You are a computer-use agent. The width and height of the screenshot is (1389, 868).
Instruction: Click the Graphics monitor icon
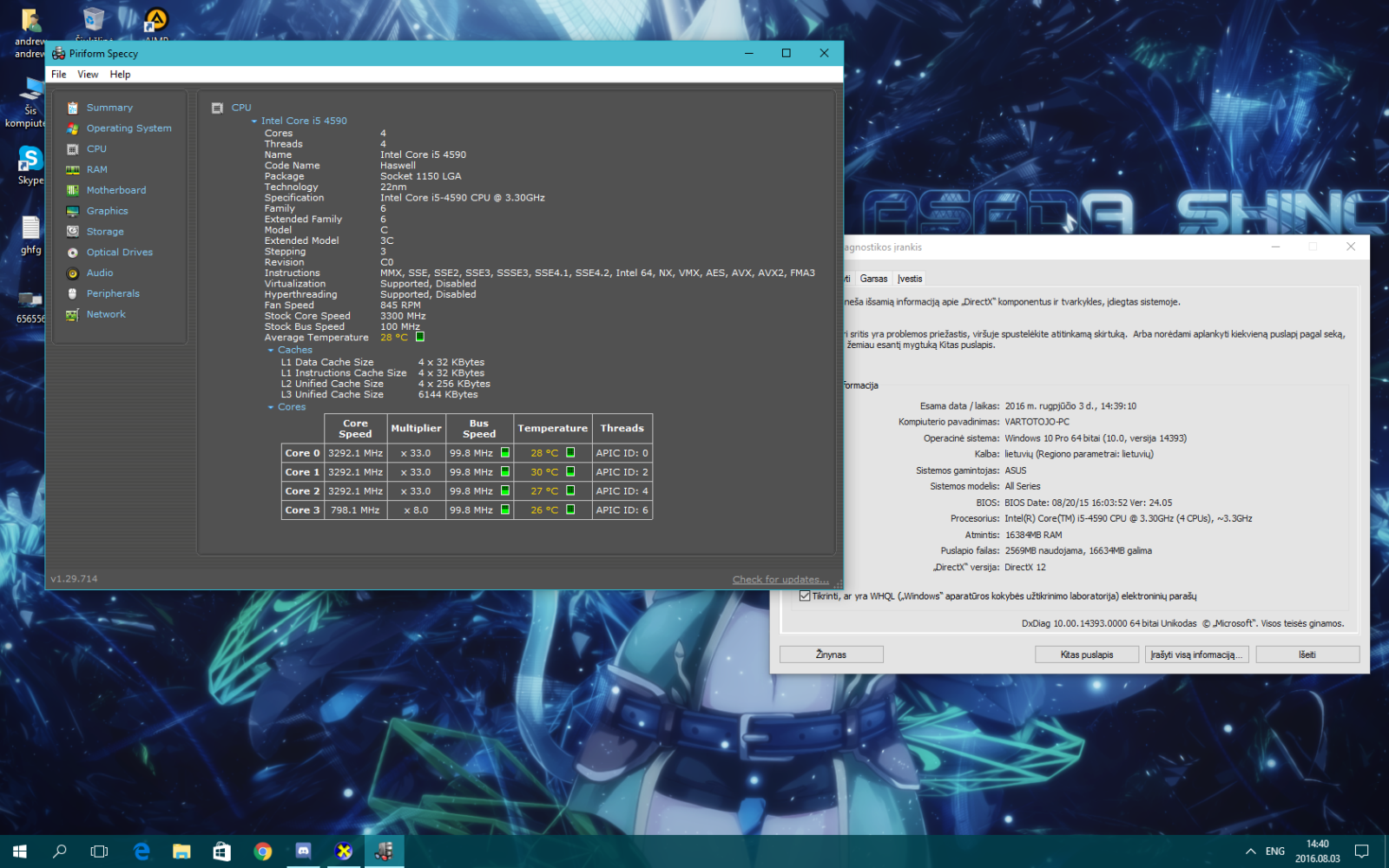(x=73, y=211)
